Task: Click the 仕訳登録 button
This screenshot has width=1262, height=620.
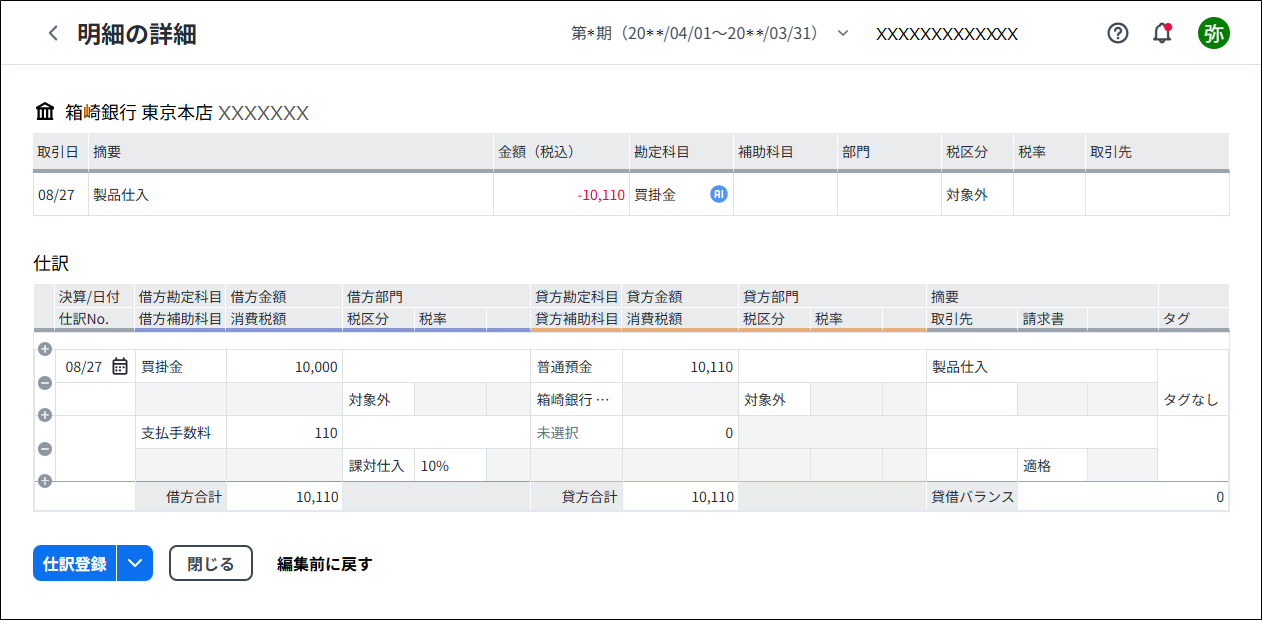Action: point(75,563)
